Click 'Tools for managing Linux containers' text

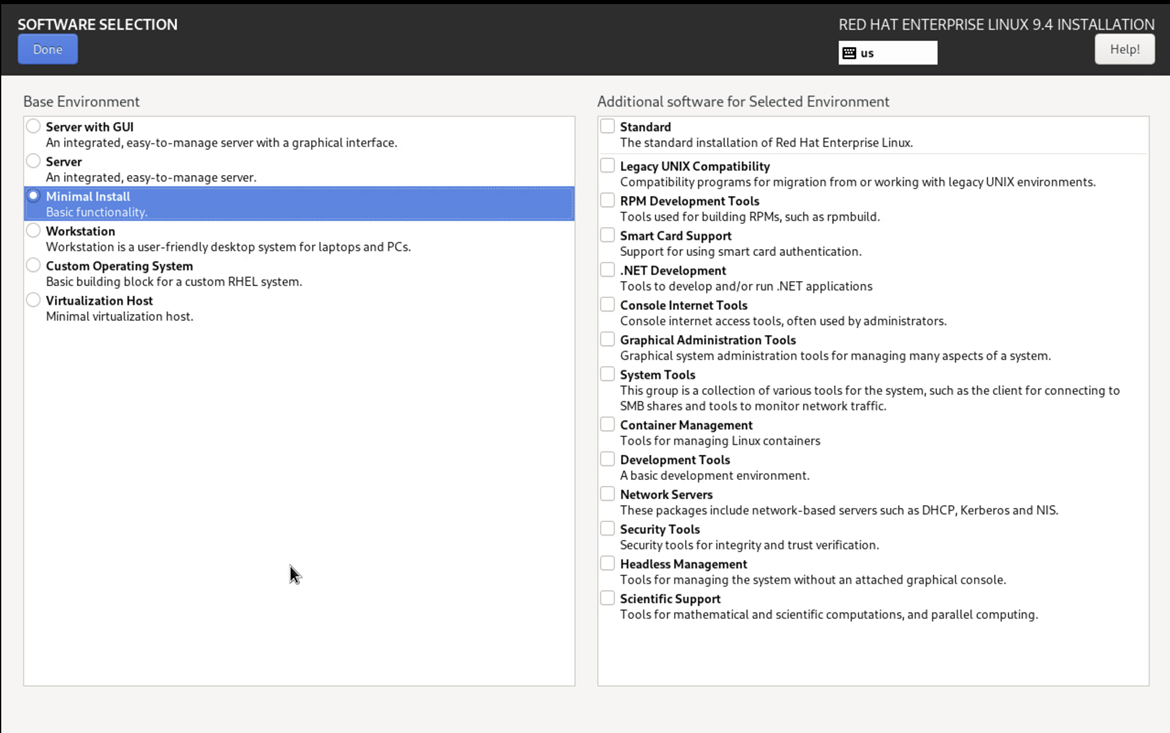[720, 441]
